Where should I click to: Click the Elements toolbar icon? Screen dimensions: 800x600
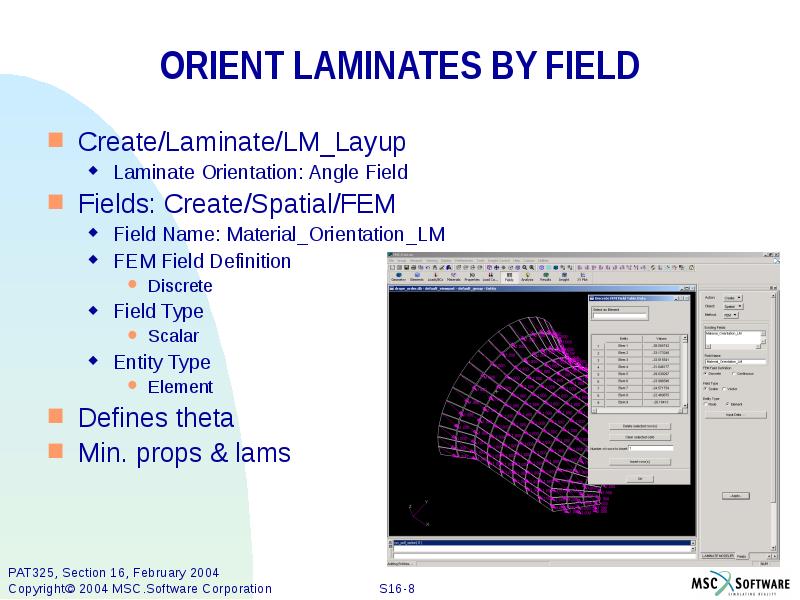416,276
